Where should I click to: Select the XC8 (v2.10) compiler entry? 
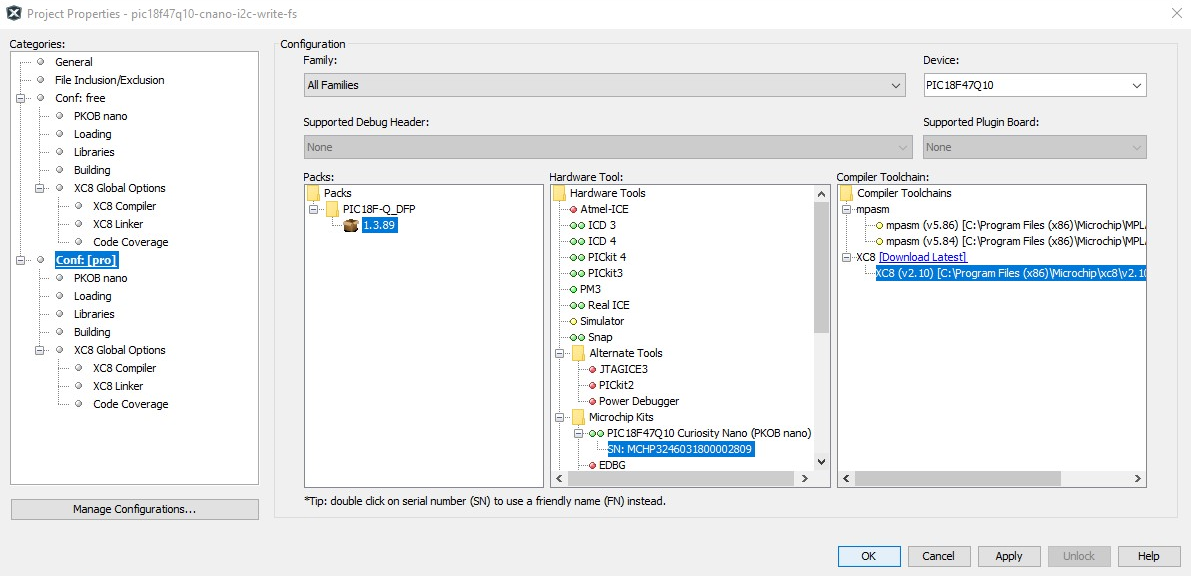tap(1010, 274)
